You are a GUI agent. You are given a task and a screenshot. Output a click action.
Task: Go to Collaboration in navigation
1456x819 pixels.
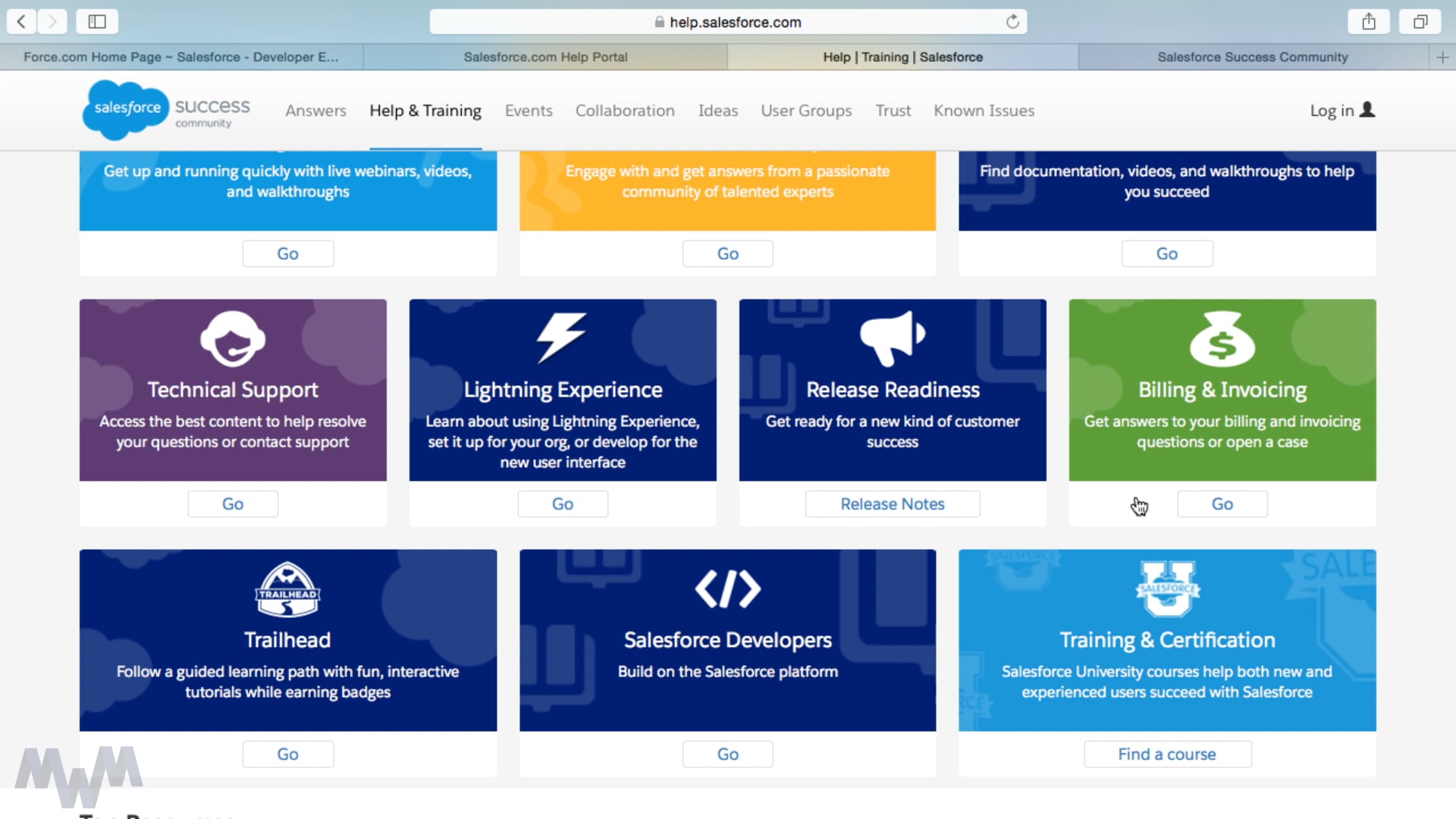[x=625, y=111]
